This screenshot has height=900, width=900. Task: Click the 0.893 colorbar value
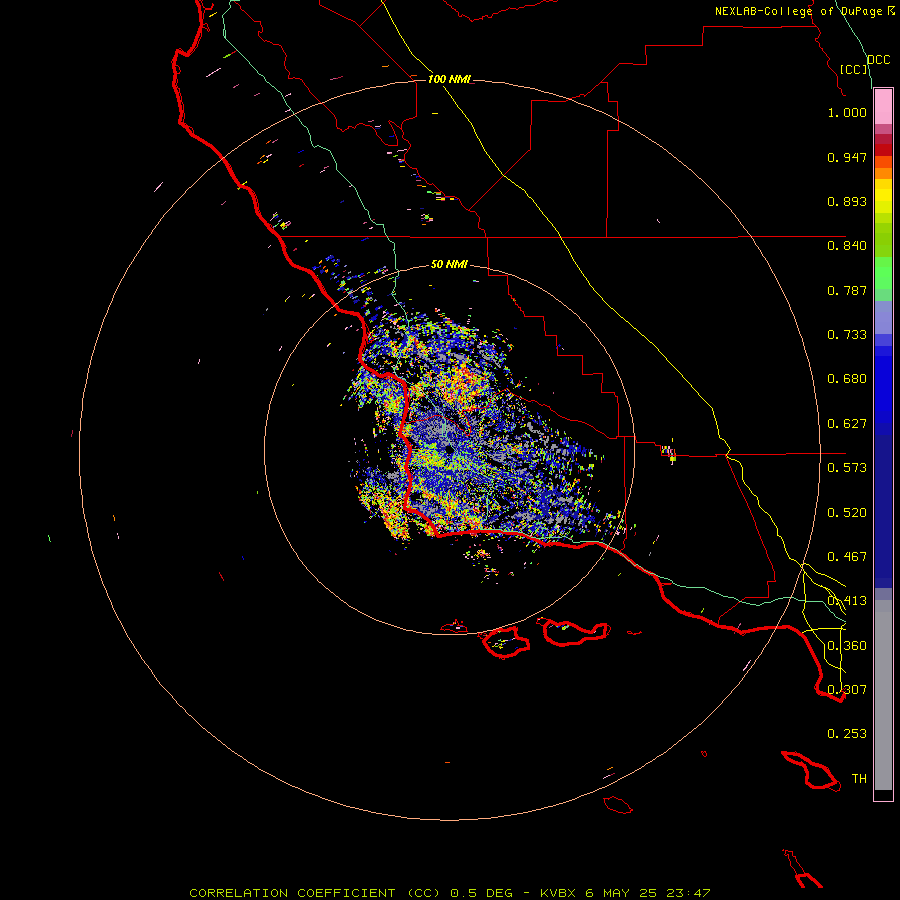click(x=847, y=201)
